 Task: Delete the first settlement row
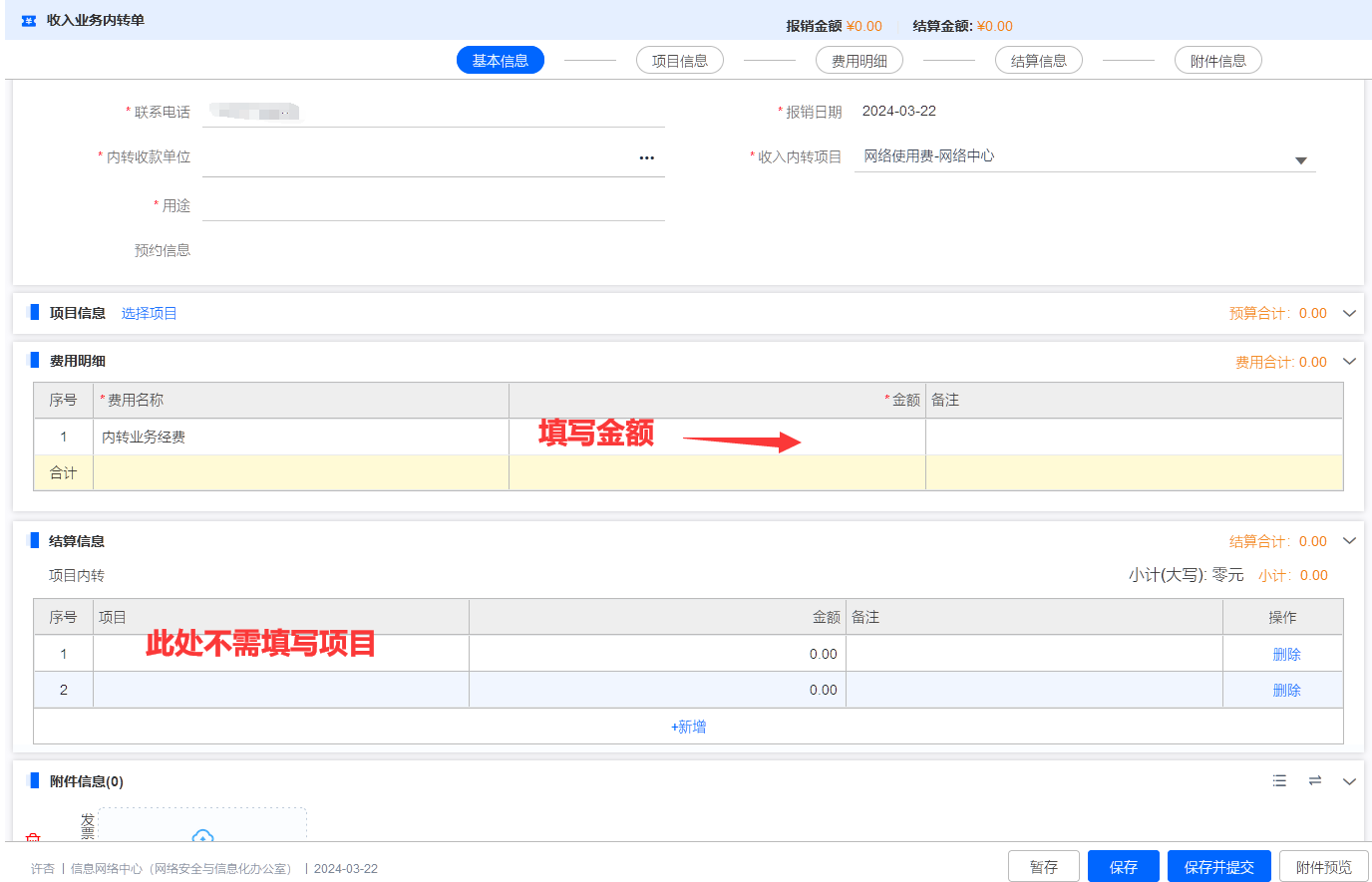1286,654
